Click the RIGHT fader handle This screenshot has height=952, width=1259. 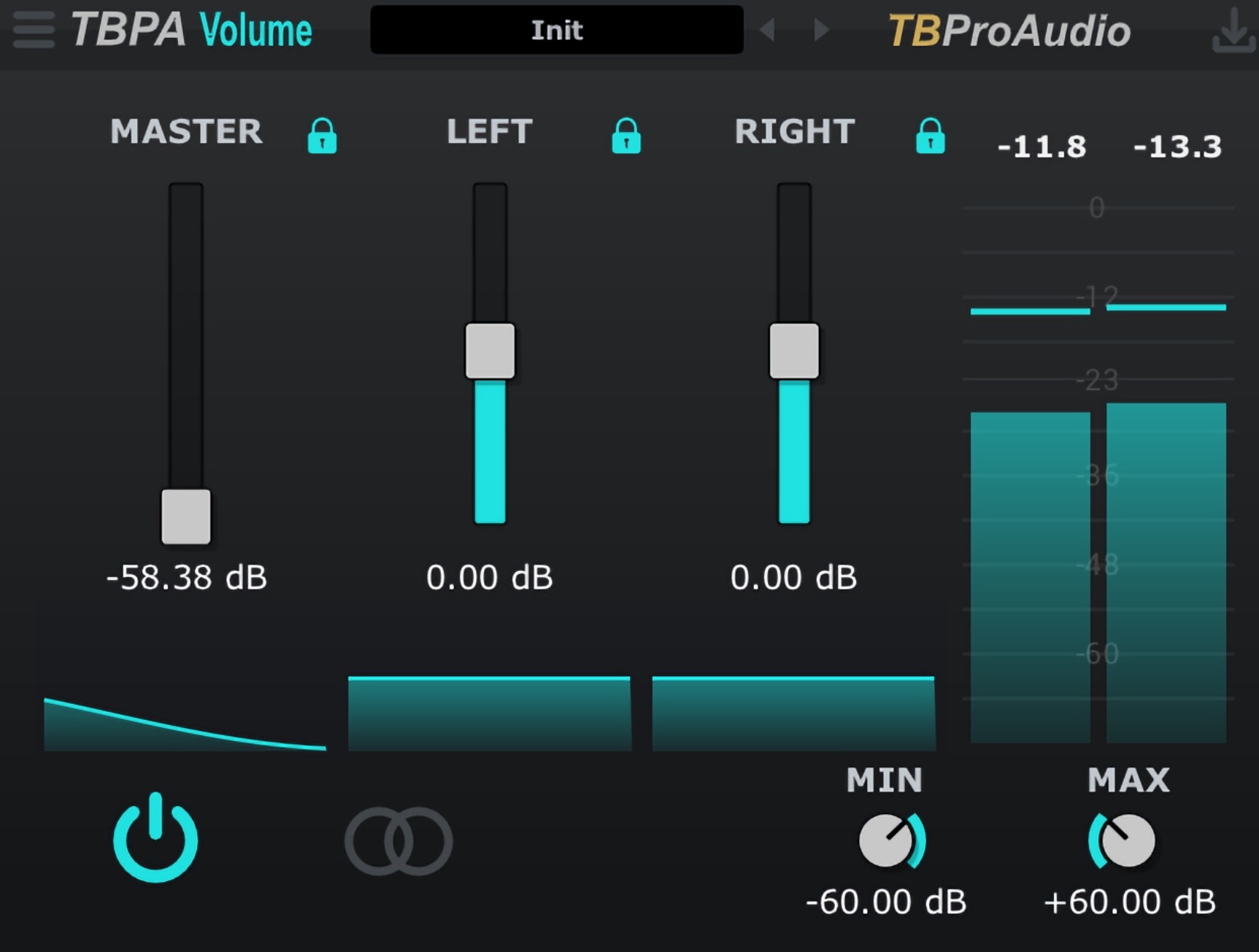(794, 351)
